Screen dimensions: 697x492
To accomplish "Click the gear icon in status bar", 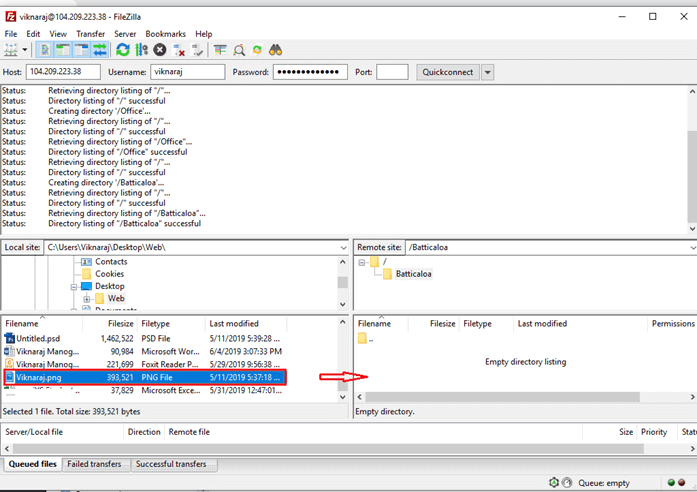I will (554, 483).
